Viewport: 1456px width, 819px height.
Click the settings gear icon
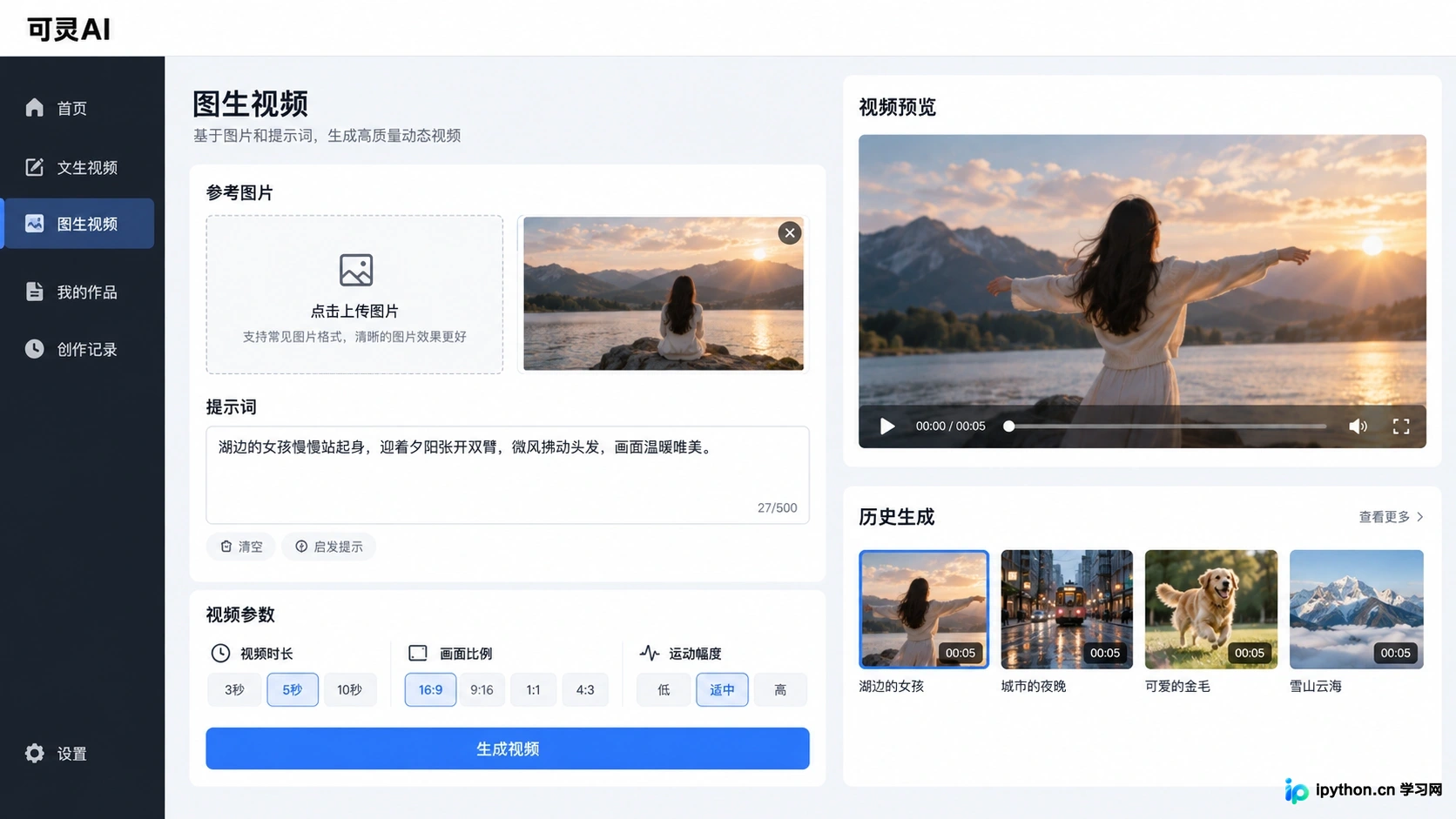(34, 753)
